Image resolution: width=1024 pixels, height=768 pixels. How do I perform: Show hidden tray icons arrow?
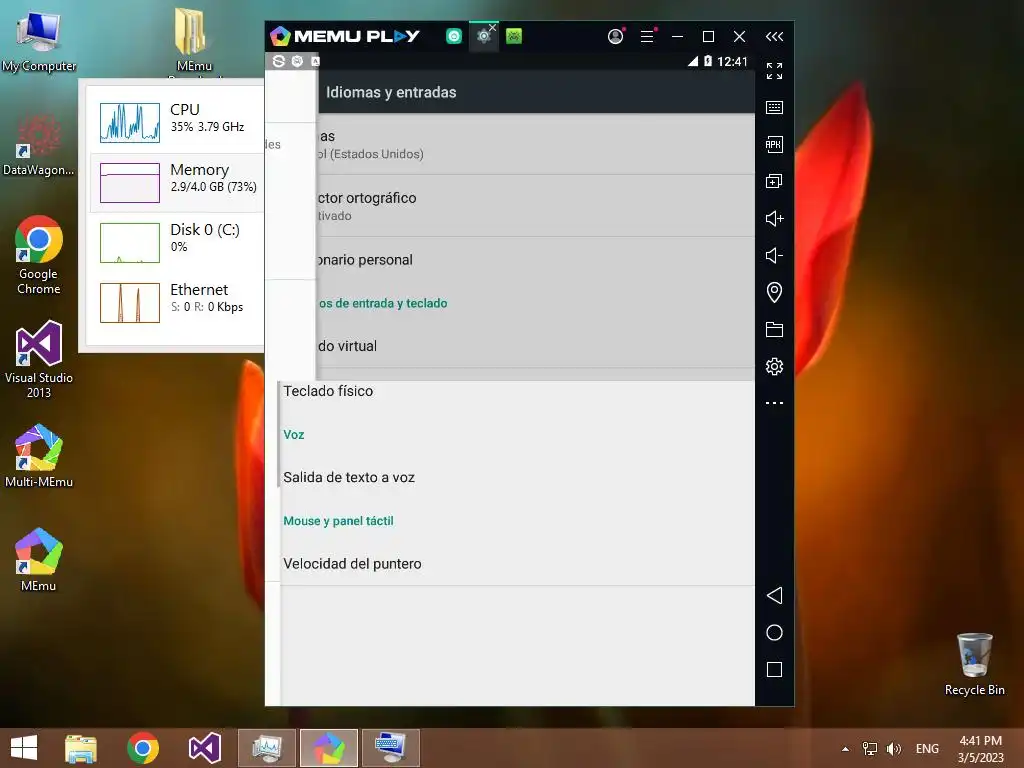click(x=846, y=749)
